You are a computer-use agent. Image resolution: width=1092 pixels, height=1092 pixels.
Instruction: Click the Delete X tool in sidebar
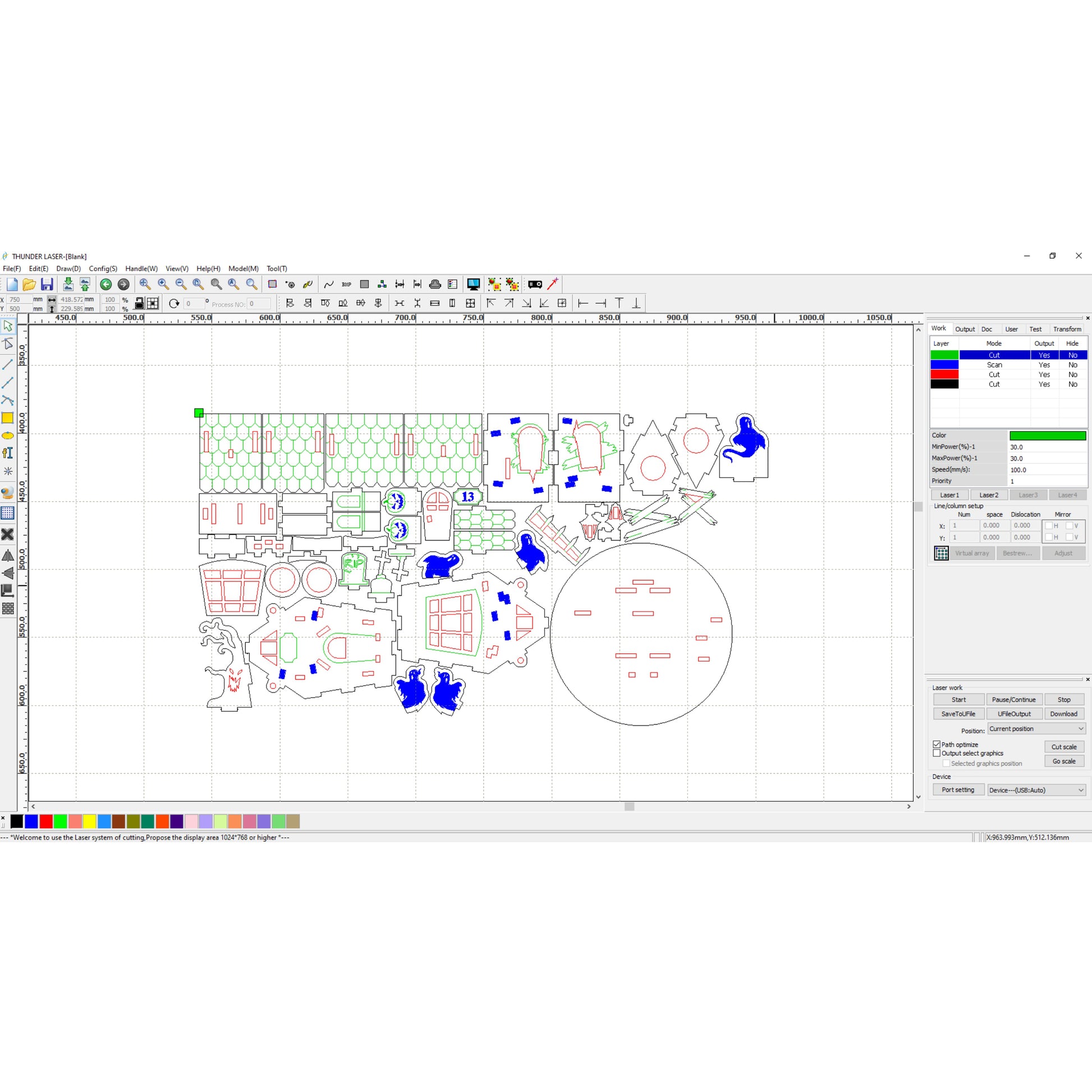8,534
